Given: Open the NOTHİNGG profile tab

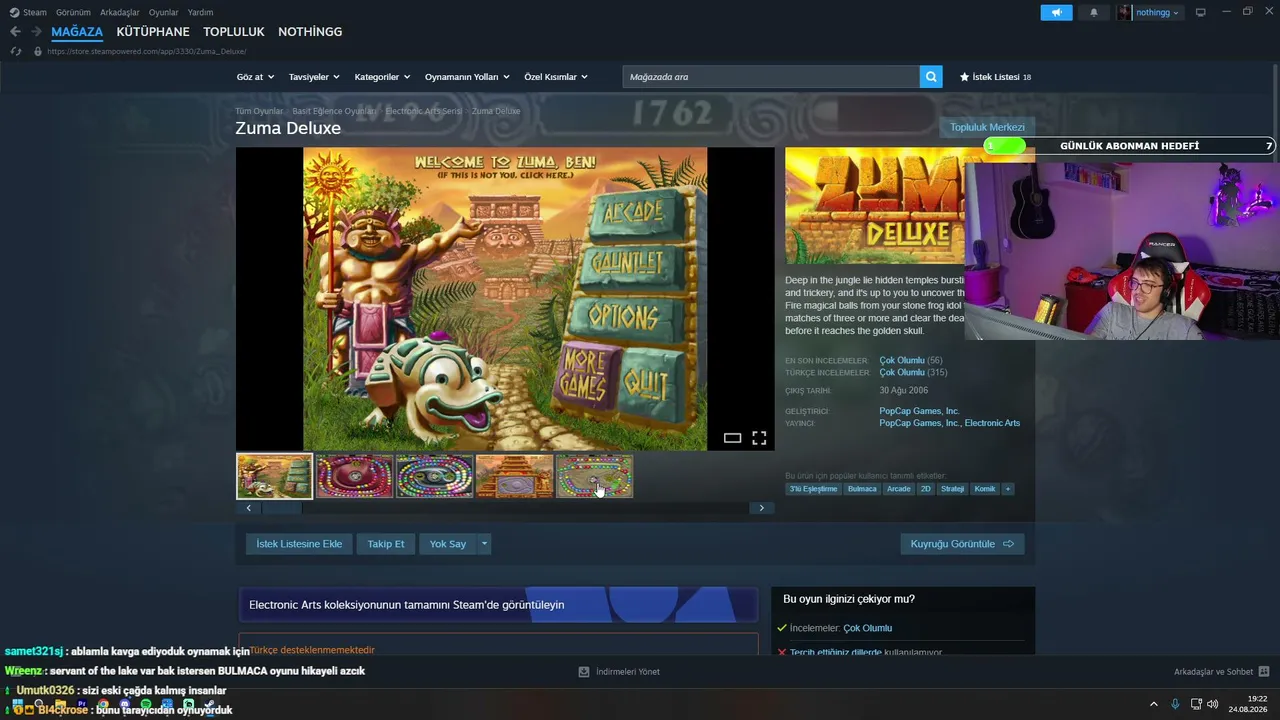Looking at the screenshot, I should click(x=310, y=32).
